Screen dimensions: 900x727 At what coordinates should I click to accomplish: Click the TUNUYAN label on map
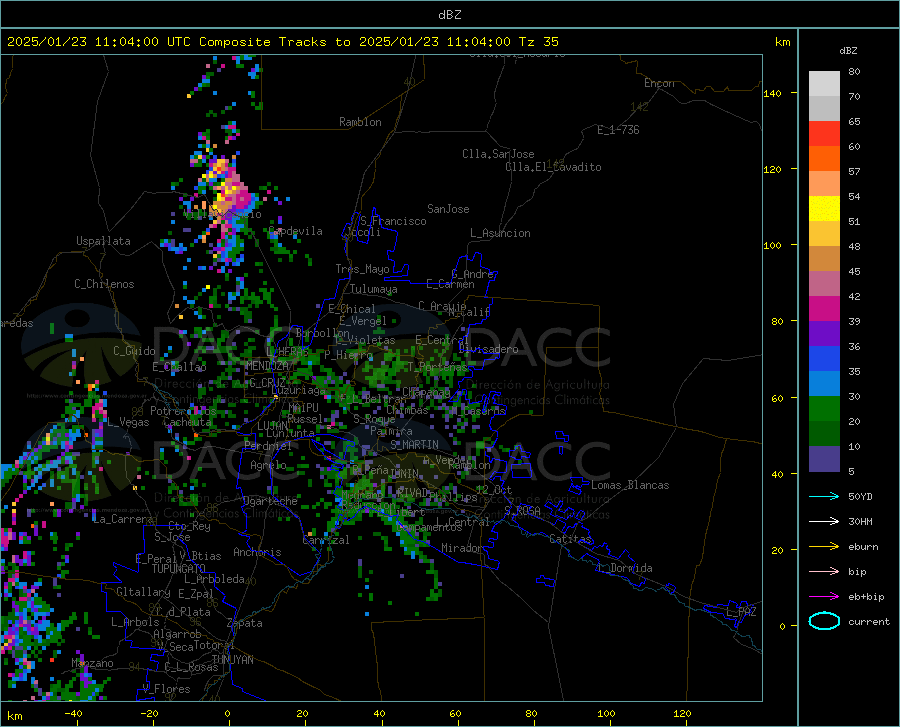click(232, 660)
